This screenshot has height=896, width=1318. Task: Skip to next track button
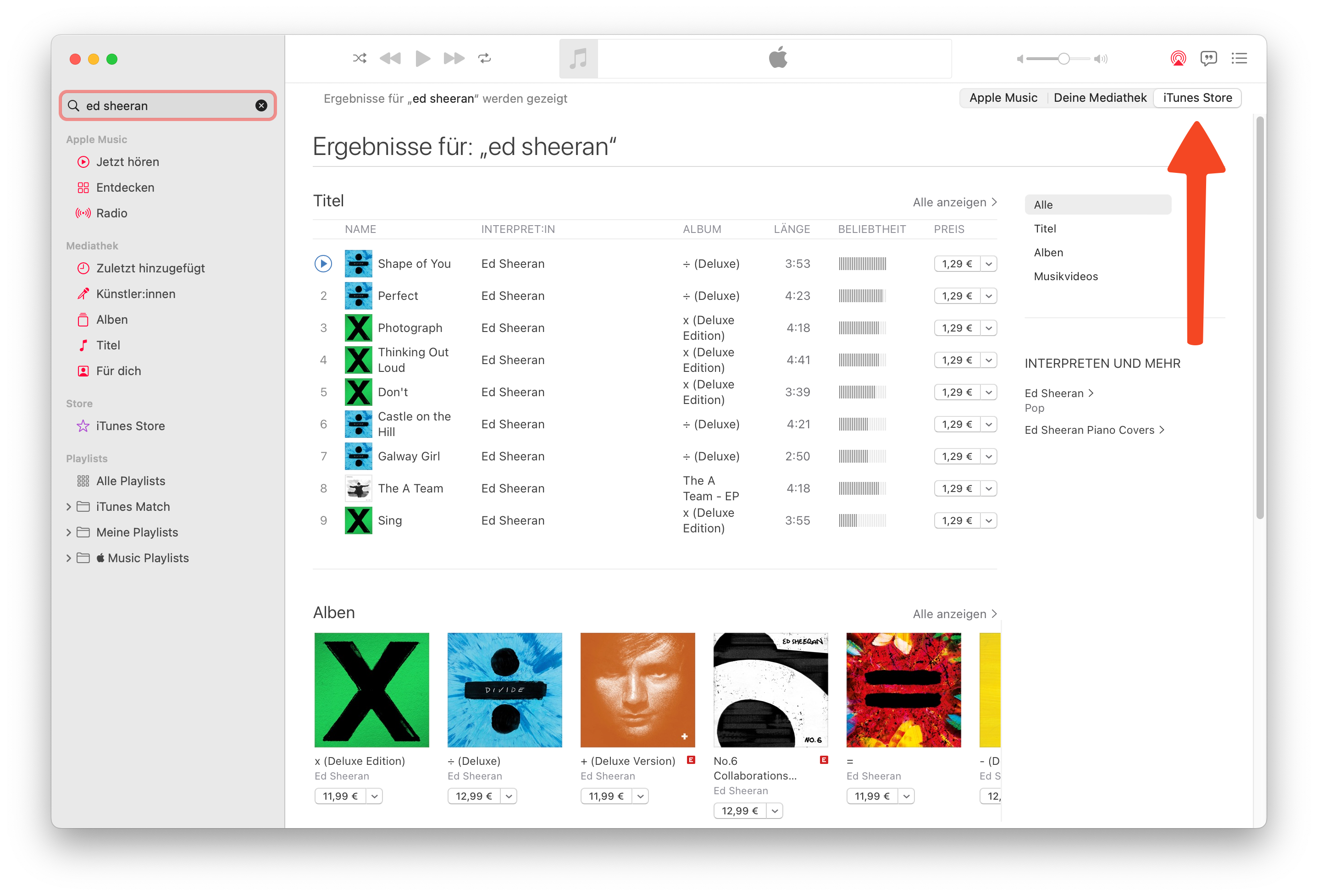(x=454, y=58)
